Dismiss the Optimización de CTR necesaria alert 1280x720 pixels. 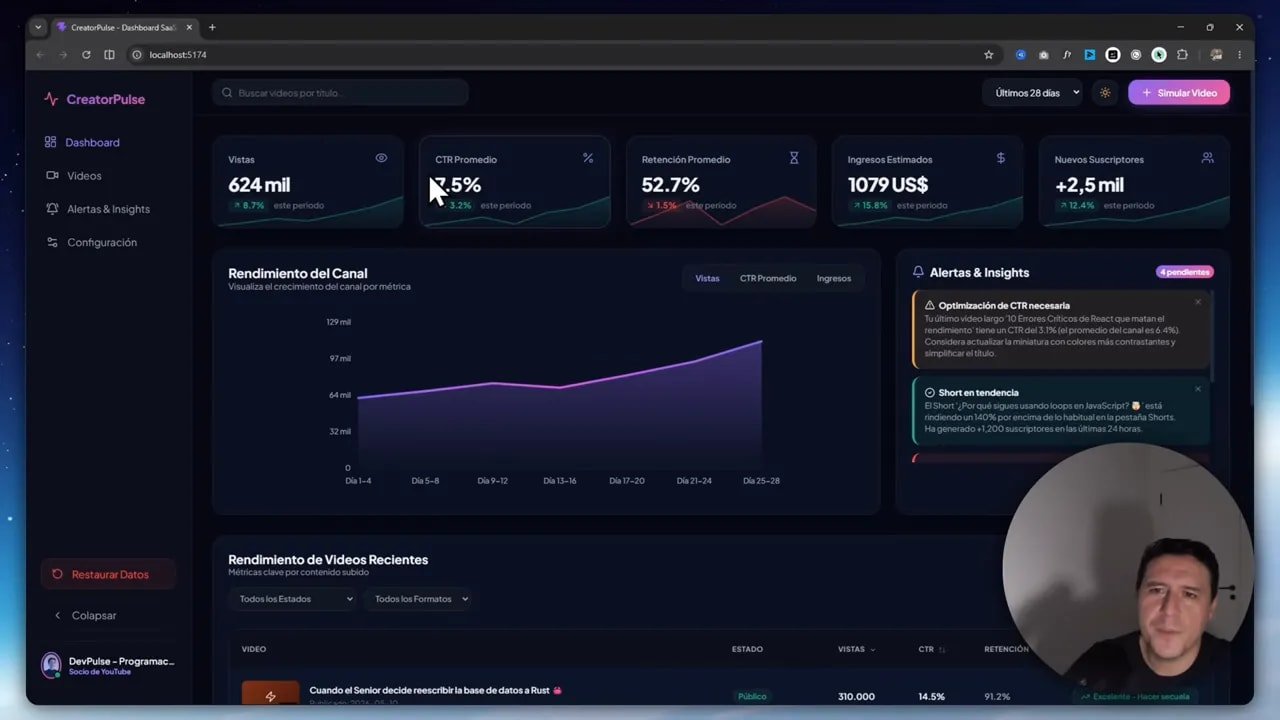tap(1198, 302)
